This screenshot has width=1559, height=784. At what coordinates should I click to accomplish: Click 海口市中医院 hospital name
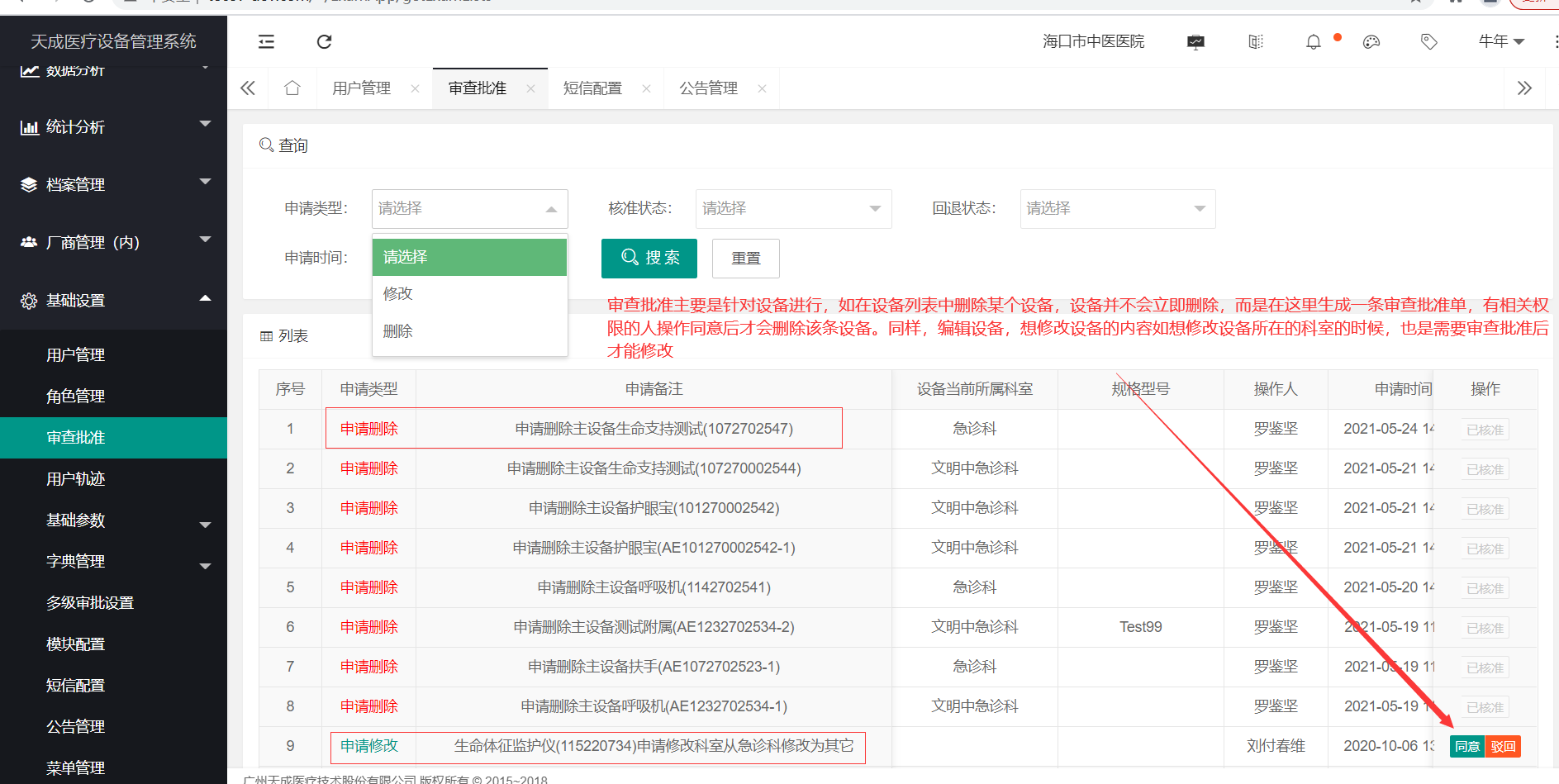(x=1093, y=41)
